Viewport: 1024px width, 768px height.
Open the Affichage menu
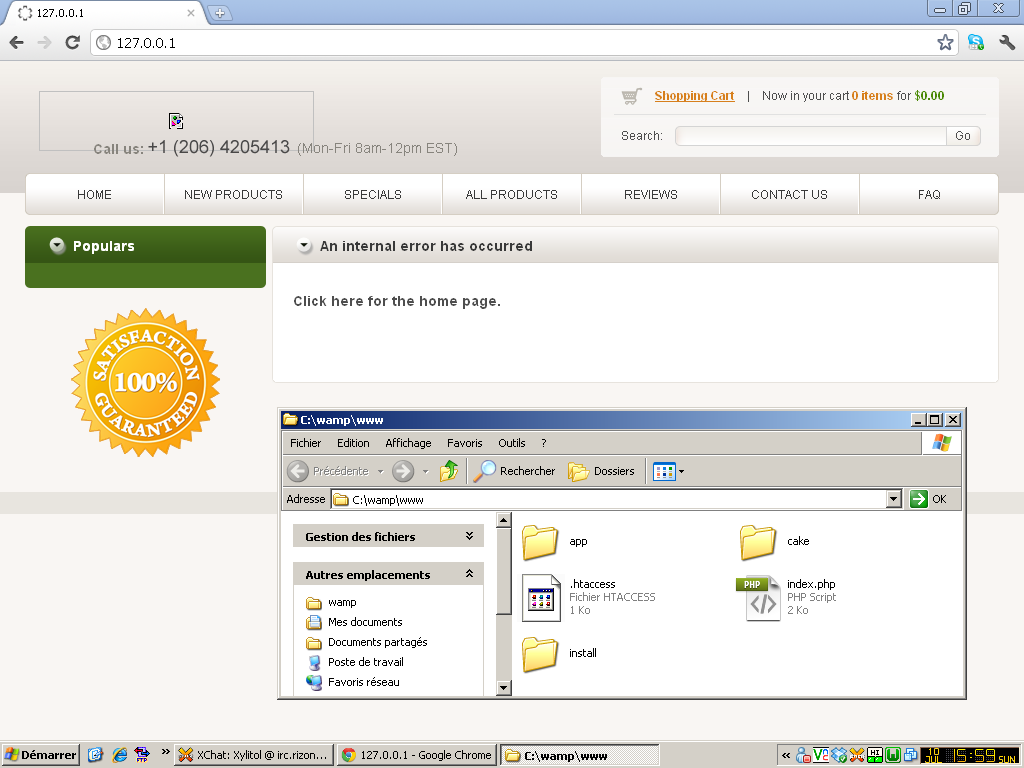(x=408, y=443)
